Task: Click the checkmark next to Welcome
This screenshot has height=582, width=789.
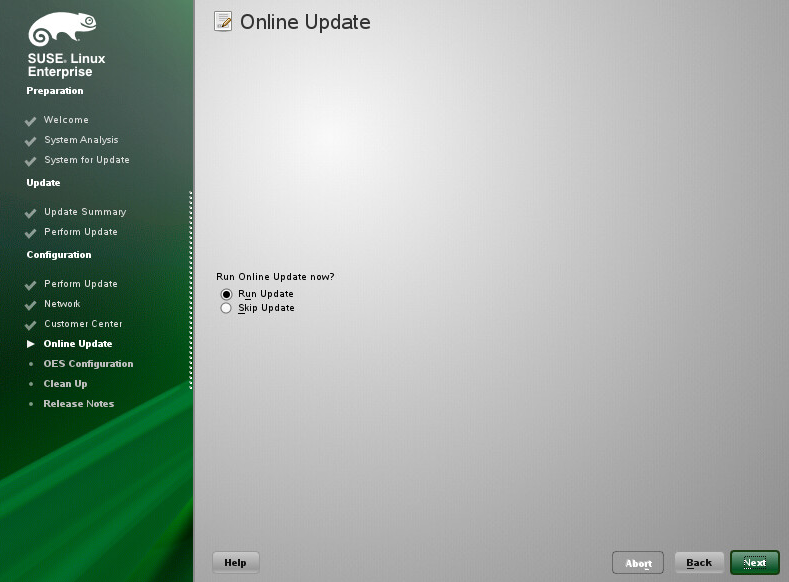Action: [31, 121]
